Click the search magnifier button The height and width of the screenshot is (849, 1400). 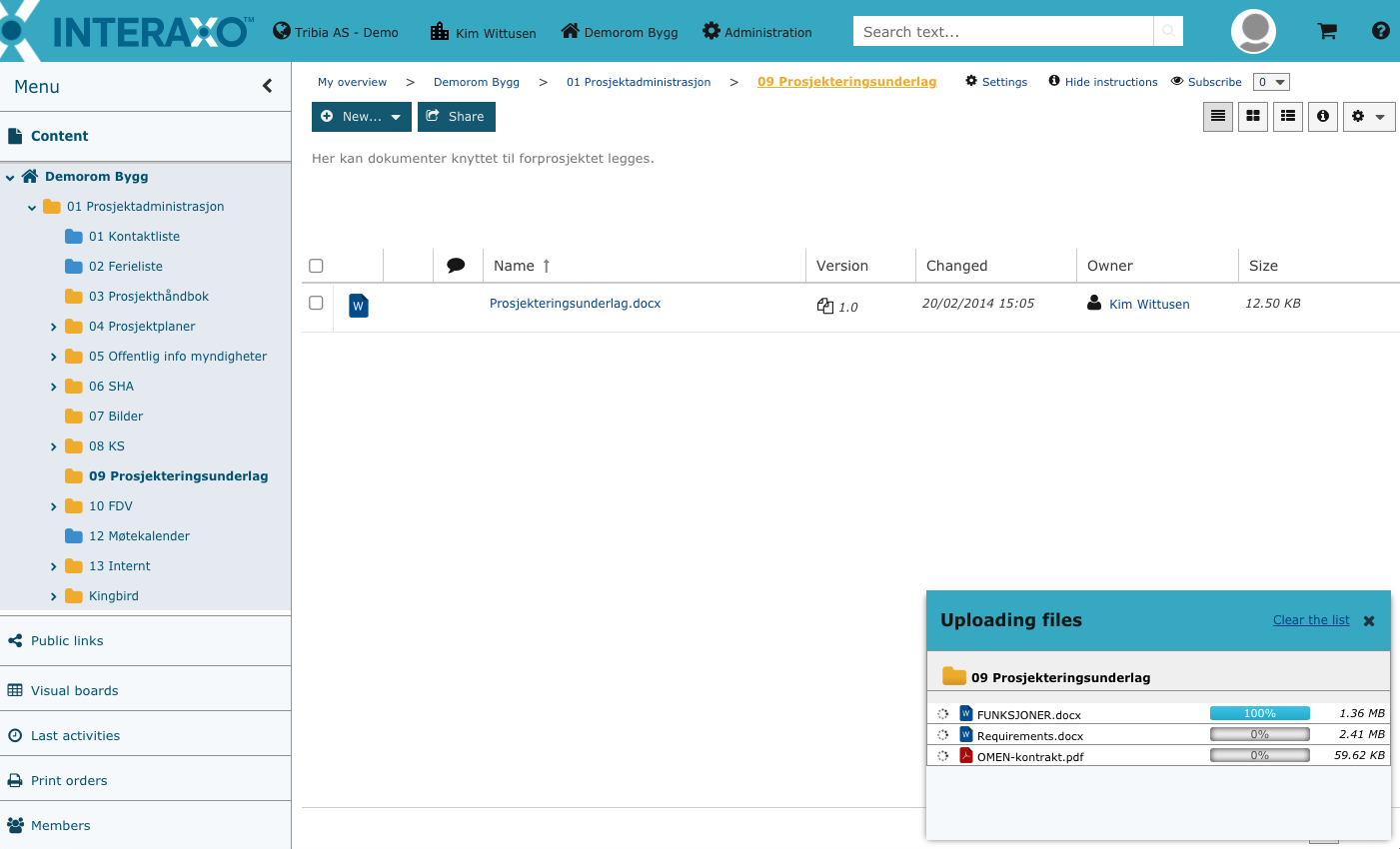(1167, 32)
